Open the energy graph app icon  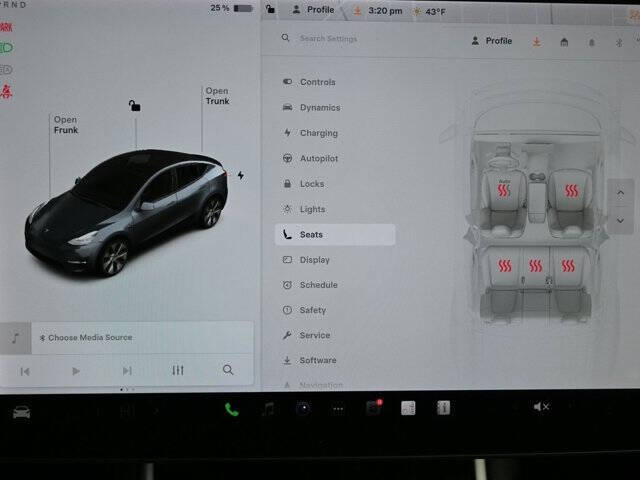tap(408, 408)
